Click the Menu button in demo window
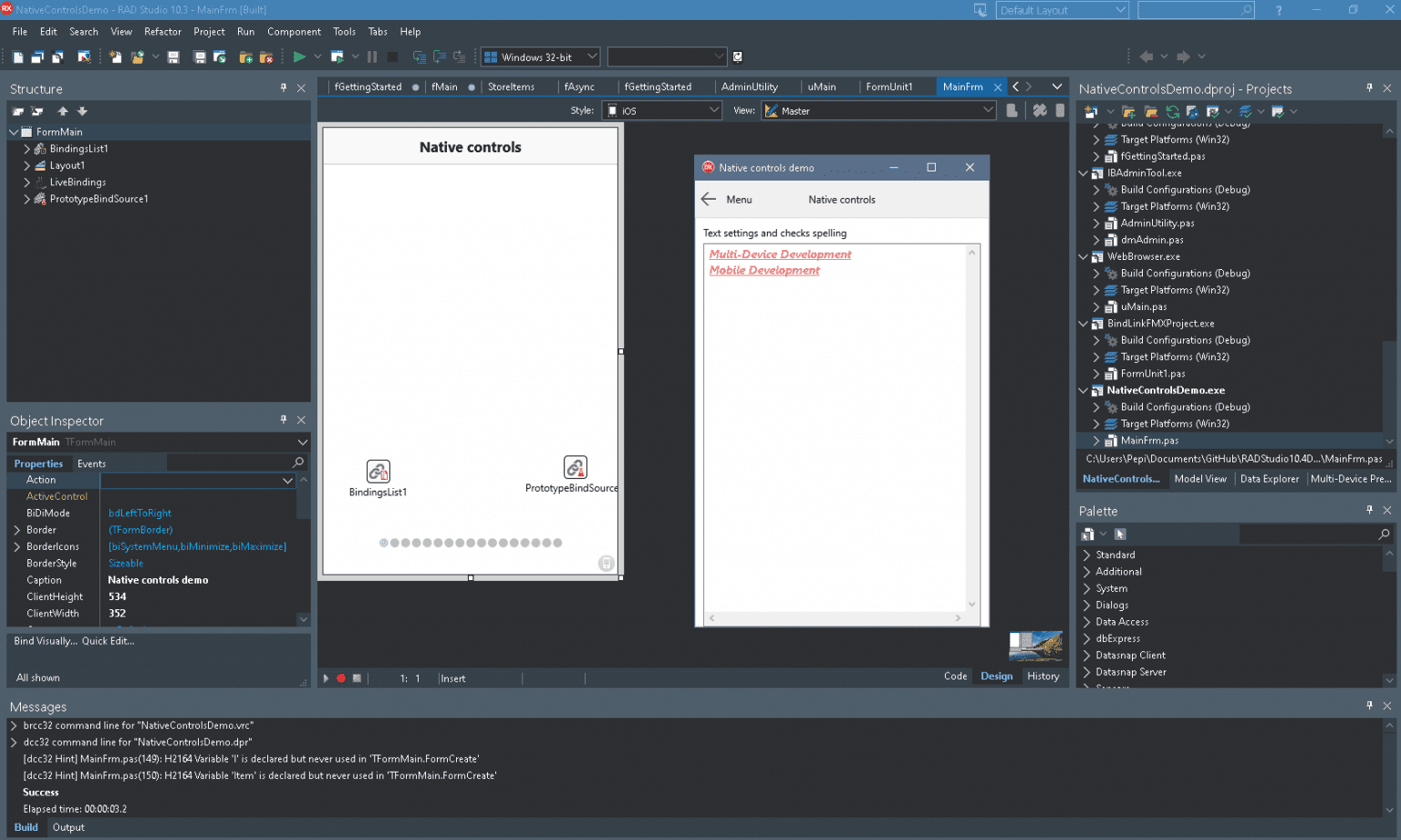Screen dimensions: 1401x840 [x=739, y=200]
